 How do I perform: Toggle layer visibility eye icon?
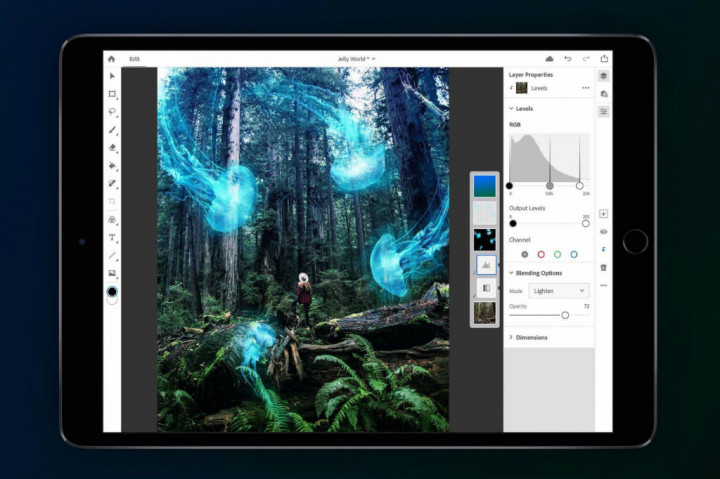pyautogui.click(x=604, y=232)
